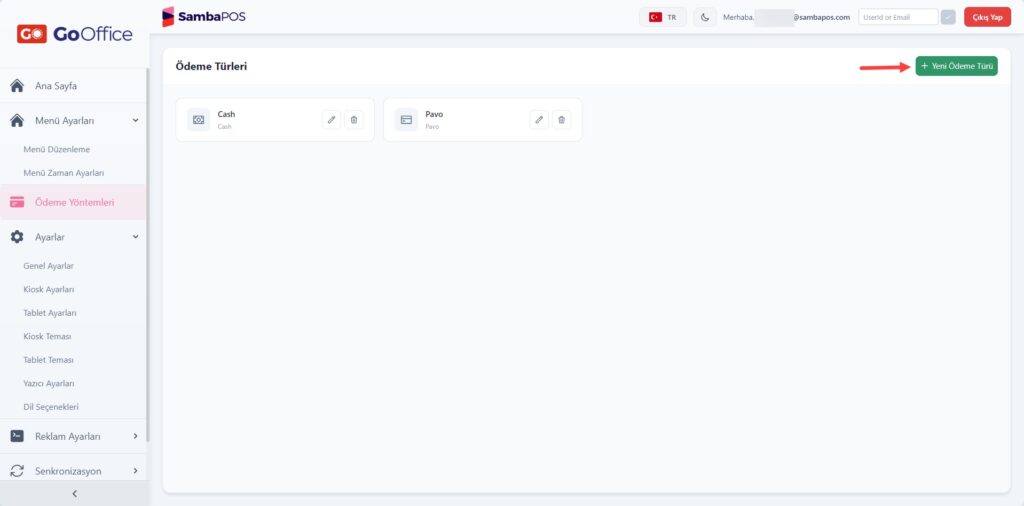Edit the Cash payment type pencil icon

click(x=332, y=119)
